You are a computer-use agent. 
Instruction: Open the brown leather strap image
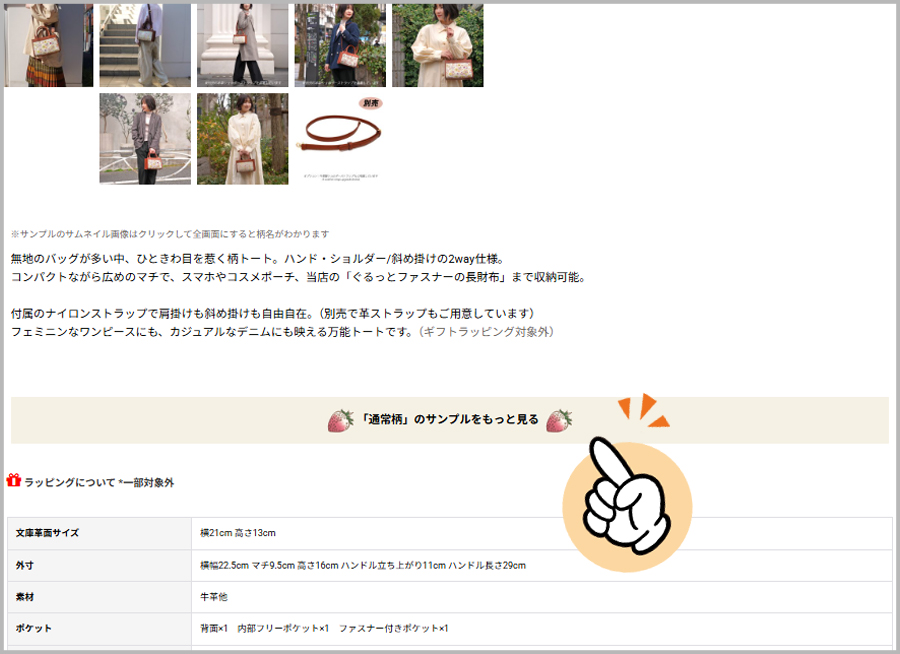click(x=340, y=139)
